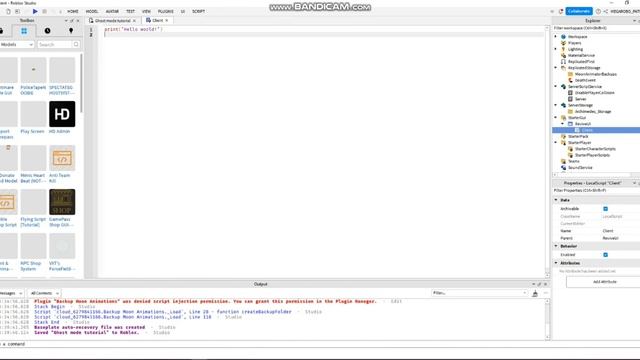Viewport: 640px width, 360px height.
Task: Open the HOME ribbon tab
Action: coord(73,11)
